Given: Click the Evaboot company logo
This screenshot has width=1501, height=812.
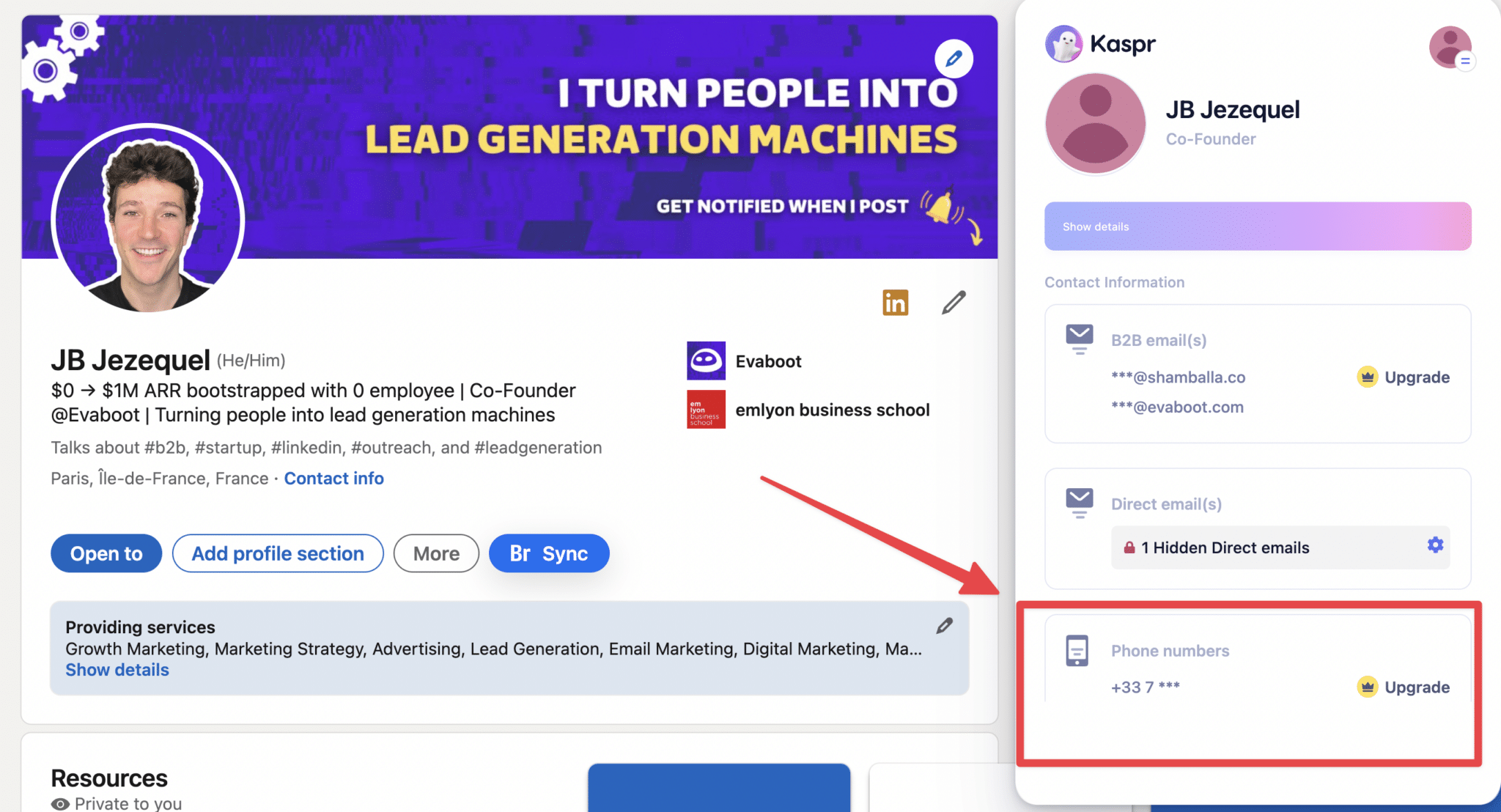Looking at the screenshot, I should (705, 361).
